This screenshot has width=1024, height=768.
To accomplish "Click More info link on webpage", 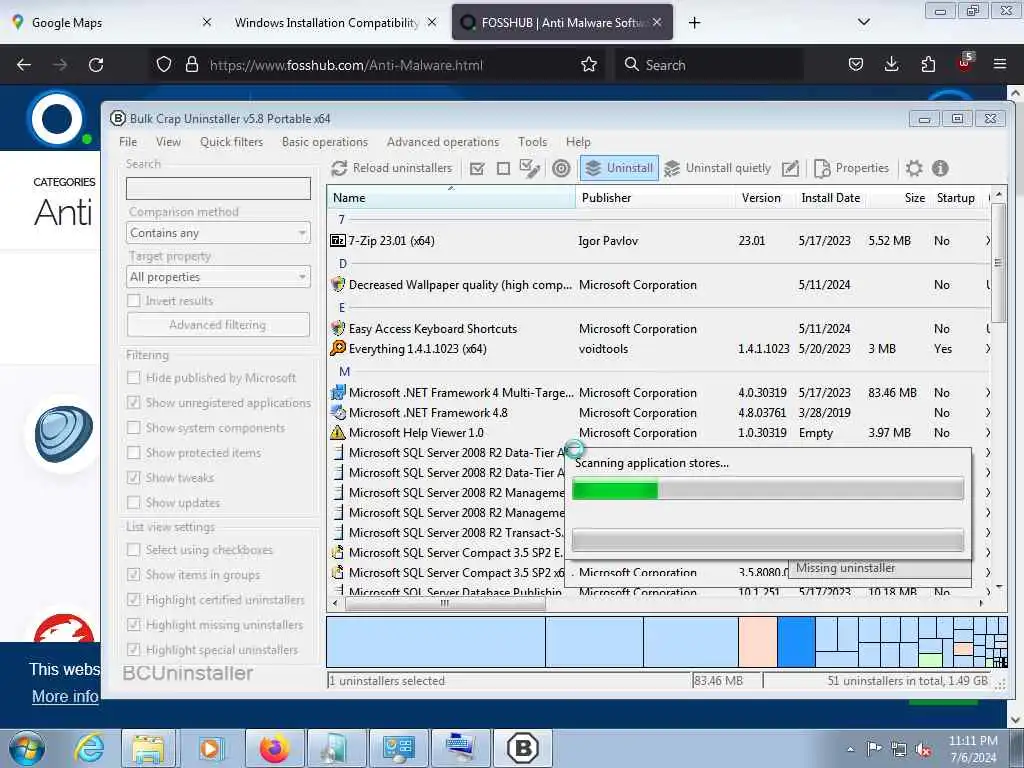I will click(65, 696).
